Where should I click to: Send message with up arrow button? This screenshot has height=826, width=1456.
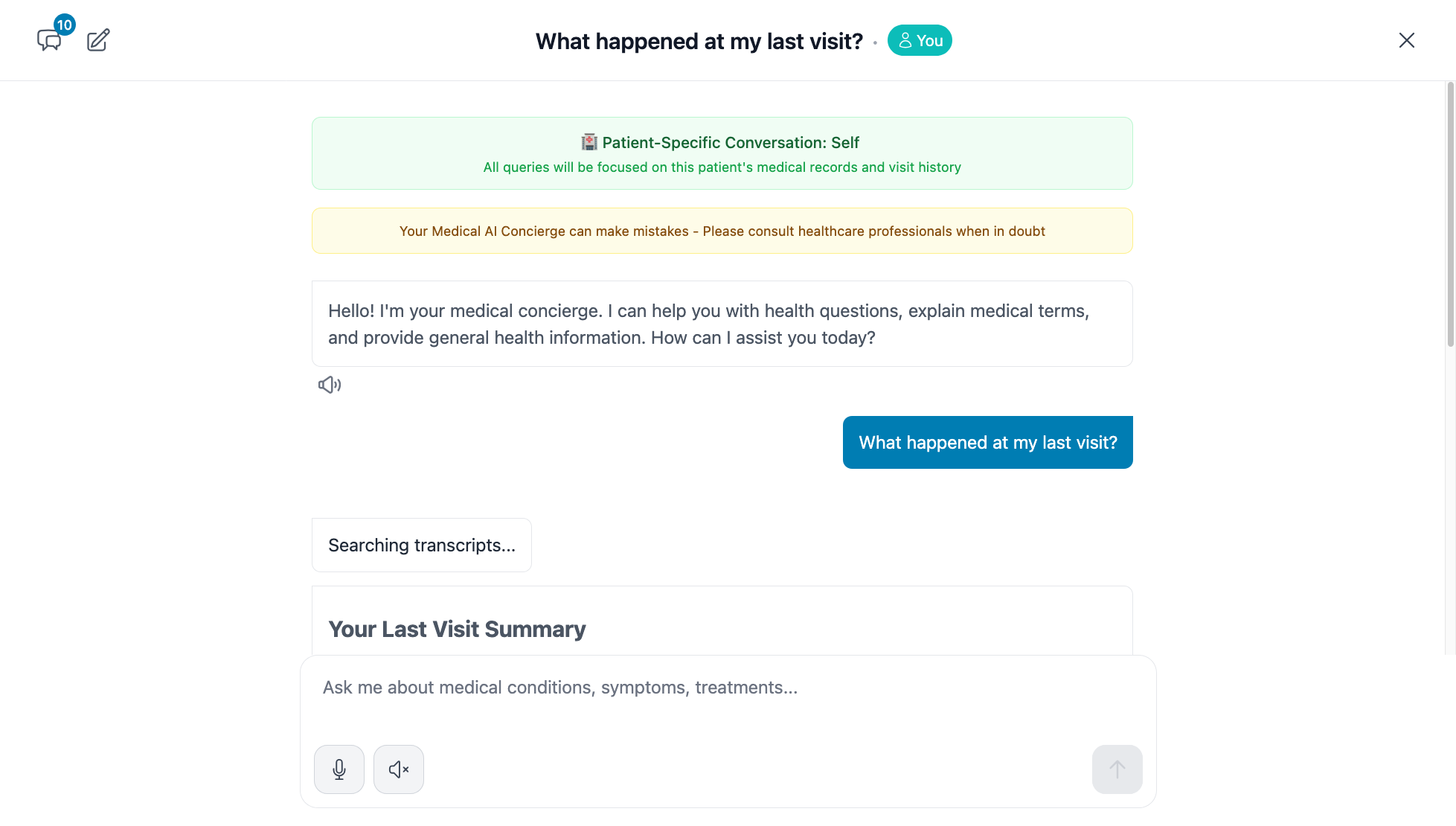[1117, 769]
